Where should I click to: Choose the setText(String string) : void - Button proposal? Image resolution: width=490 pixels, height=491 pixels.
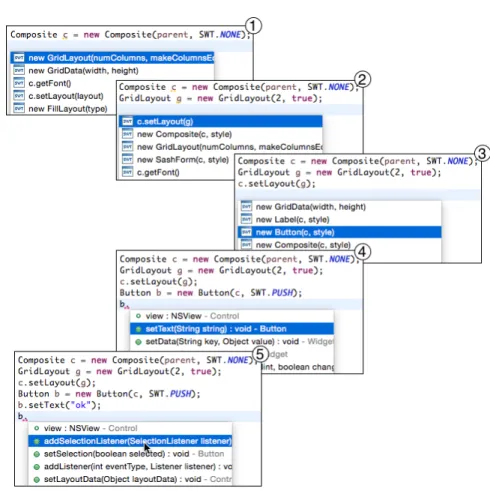tap(232, 329)
